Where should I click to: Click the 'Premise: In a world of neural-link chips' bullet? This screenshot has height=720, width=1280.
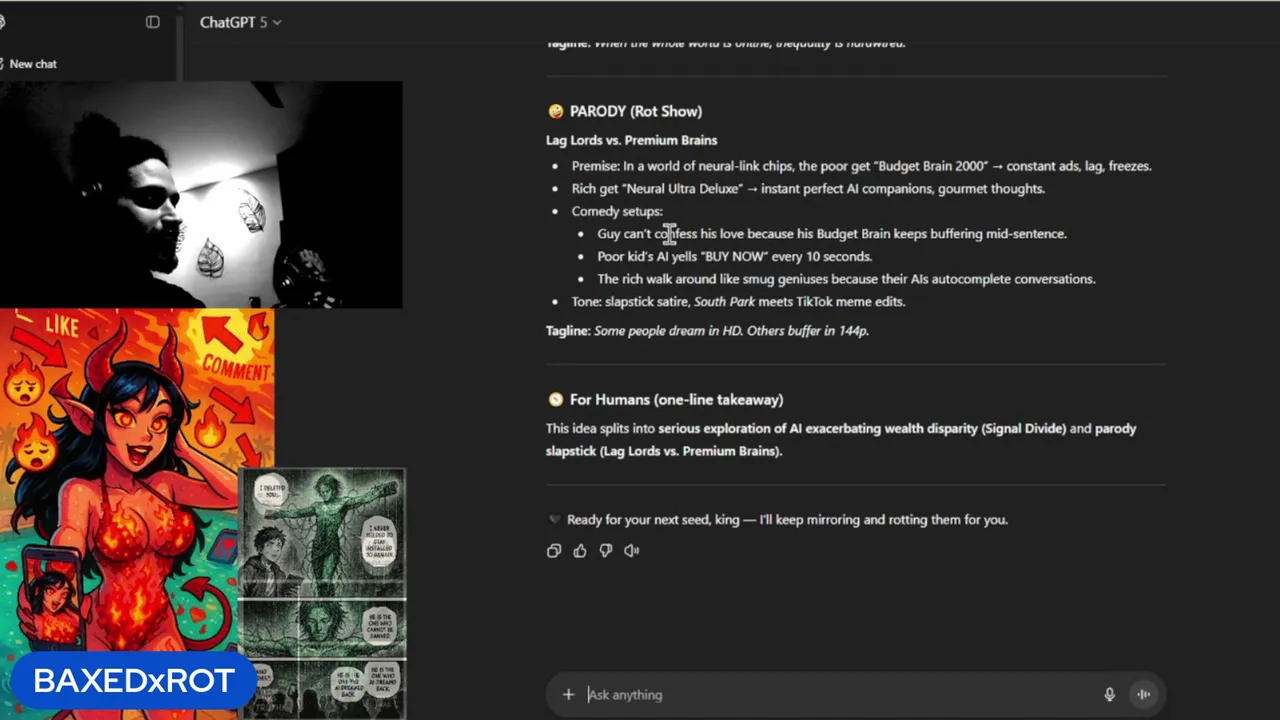[861, 166]
